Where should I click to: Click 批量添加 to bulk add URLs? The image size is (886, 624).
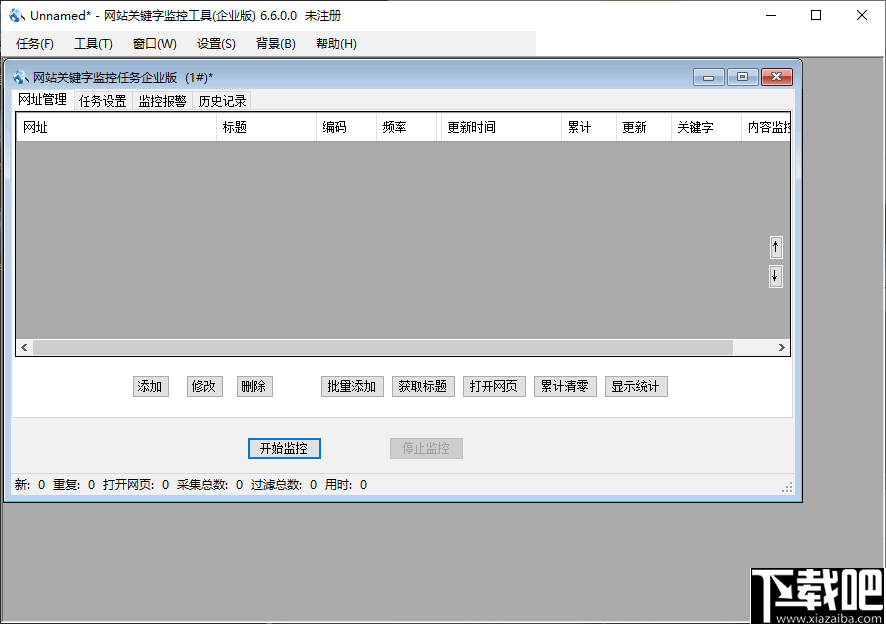tap(352, 386)
